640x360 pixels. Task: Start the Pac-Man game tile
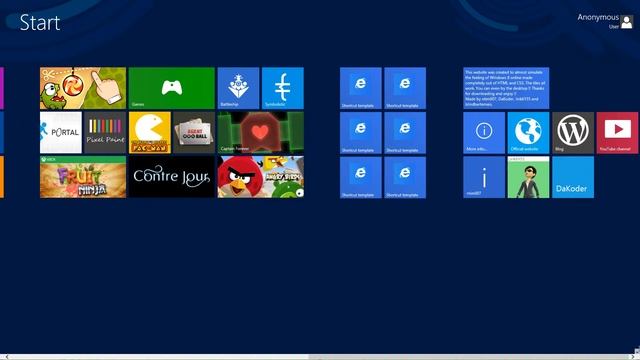150,133
